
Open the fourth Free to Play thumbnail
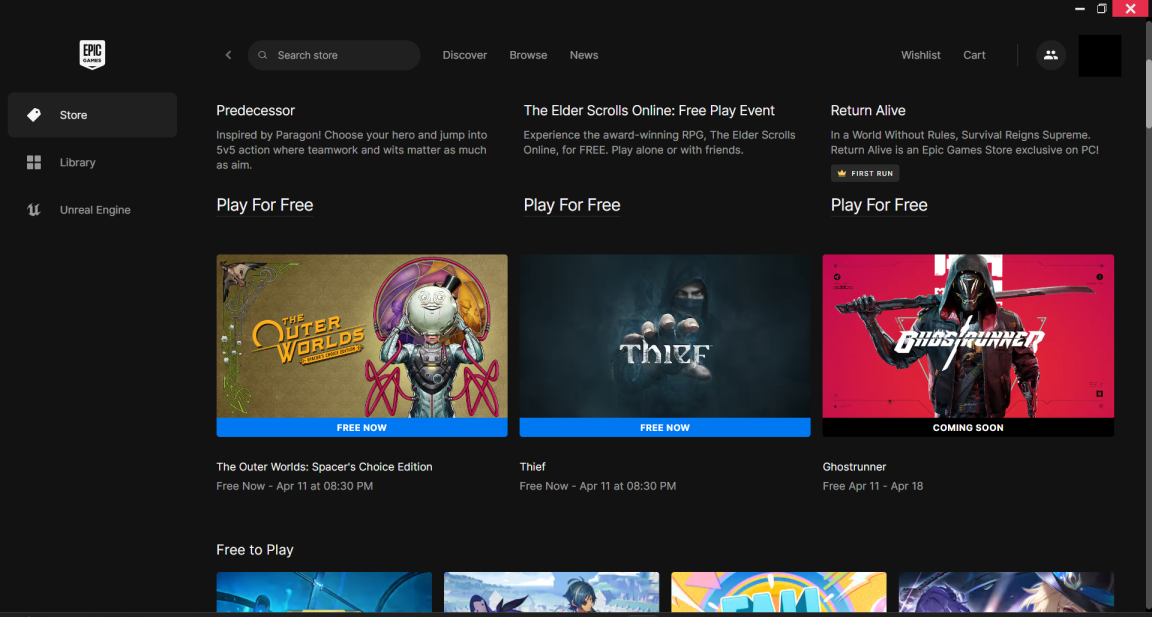coord(1007,593)
